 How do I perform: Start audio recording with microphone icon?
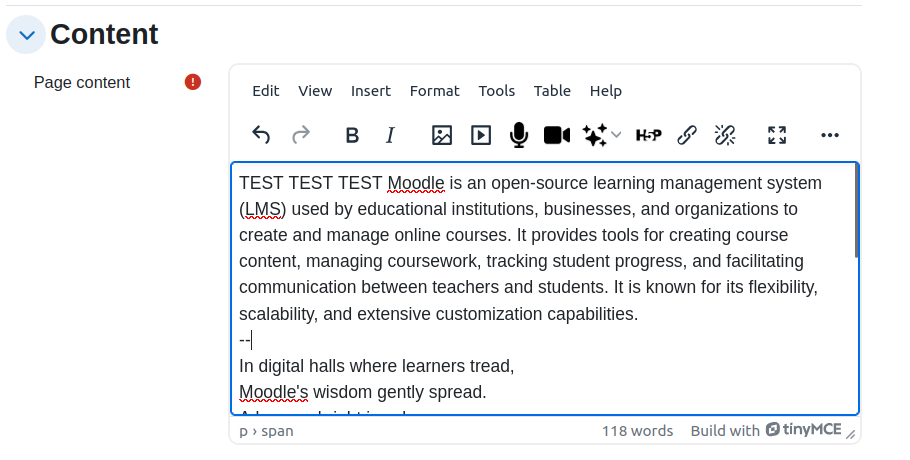point(519,135)
